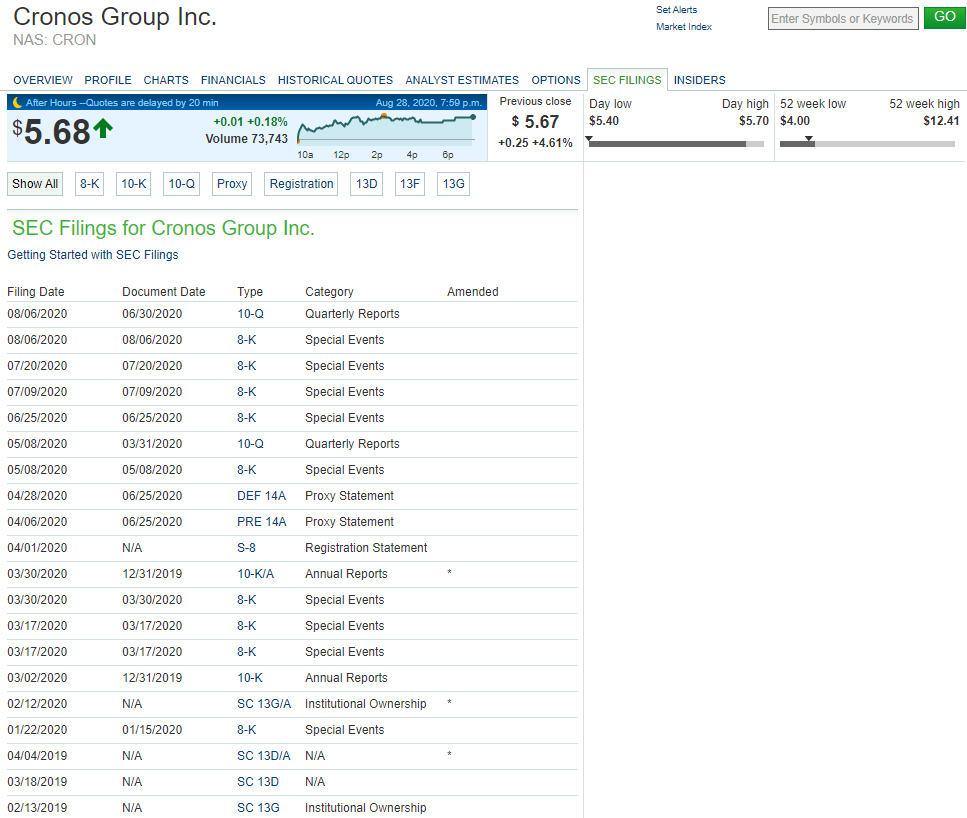Image resolution: width=967 pixels, height=818 pixels.
Task: Click the Cronos Group Inc. page title
Action: coord(115,17)
